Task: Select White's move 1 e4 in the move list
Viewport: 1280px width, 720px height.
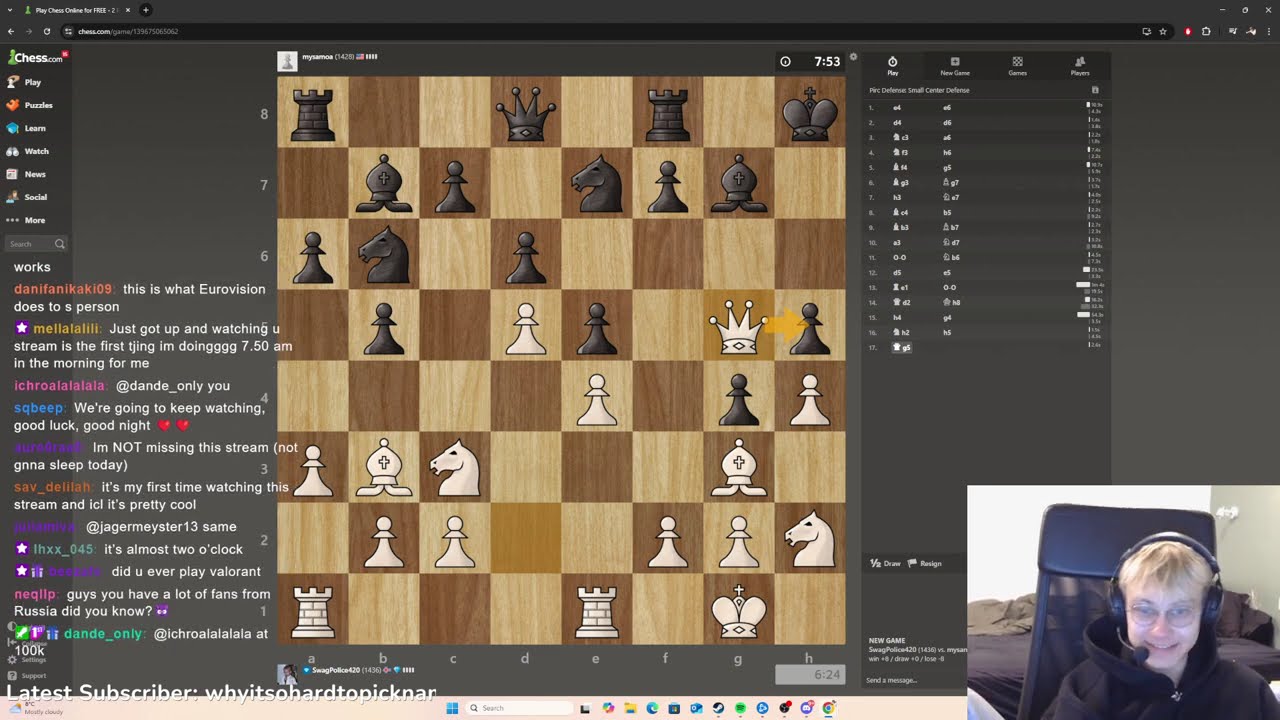Action: point(897,107)
